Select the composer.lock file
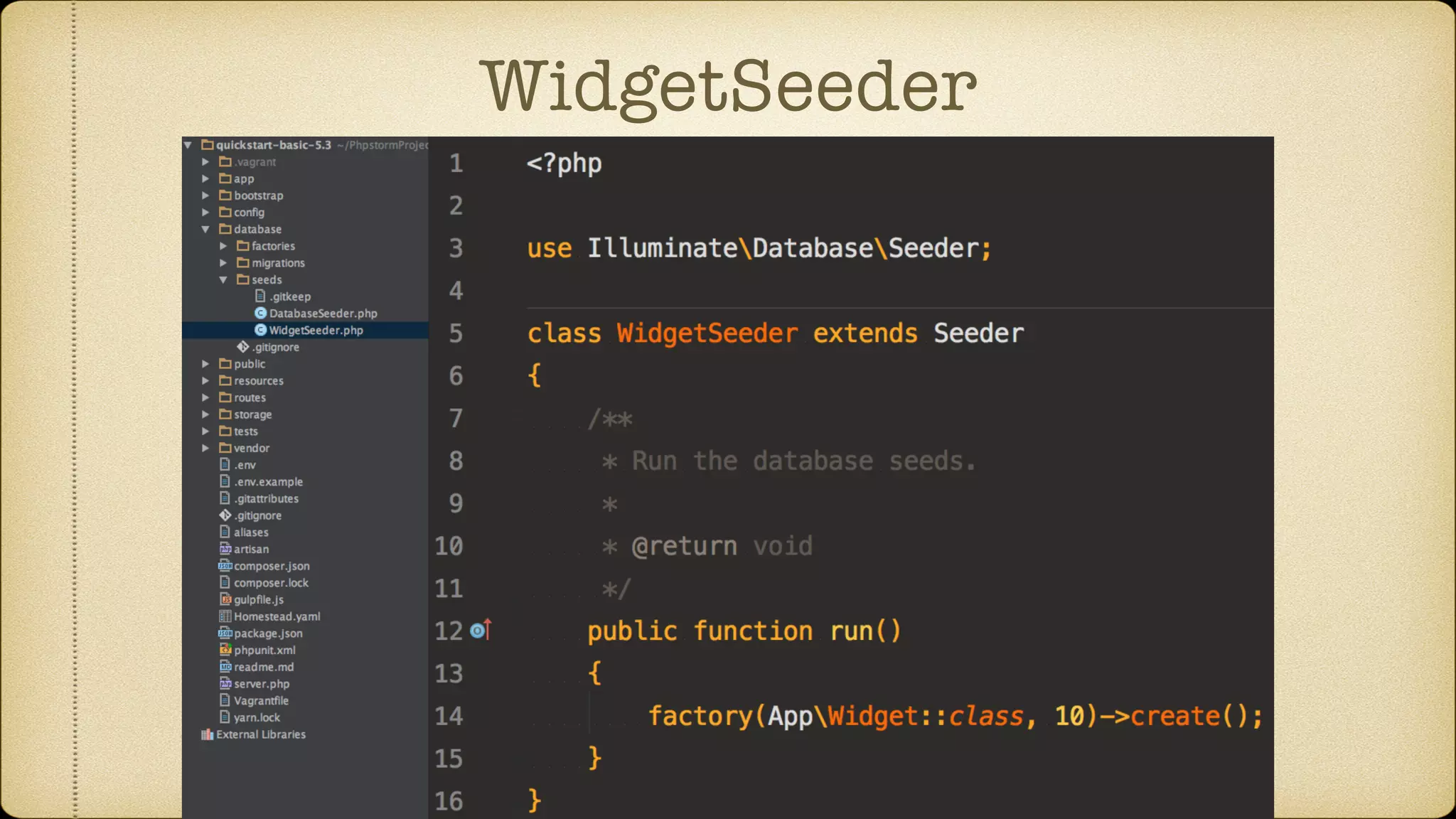Screen dimensions: 1456x819 coord(272,583)
